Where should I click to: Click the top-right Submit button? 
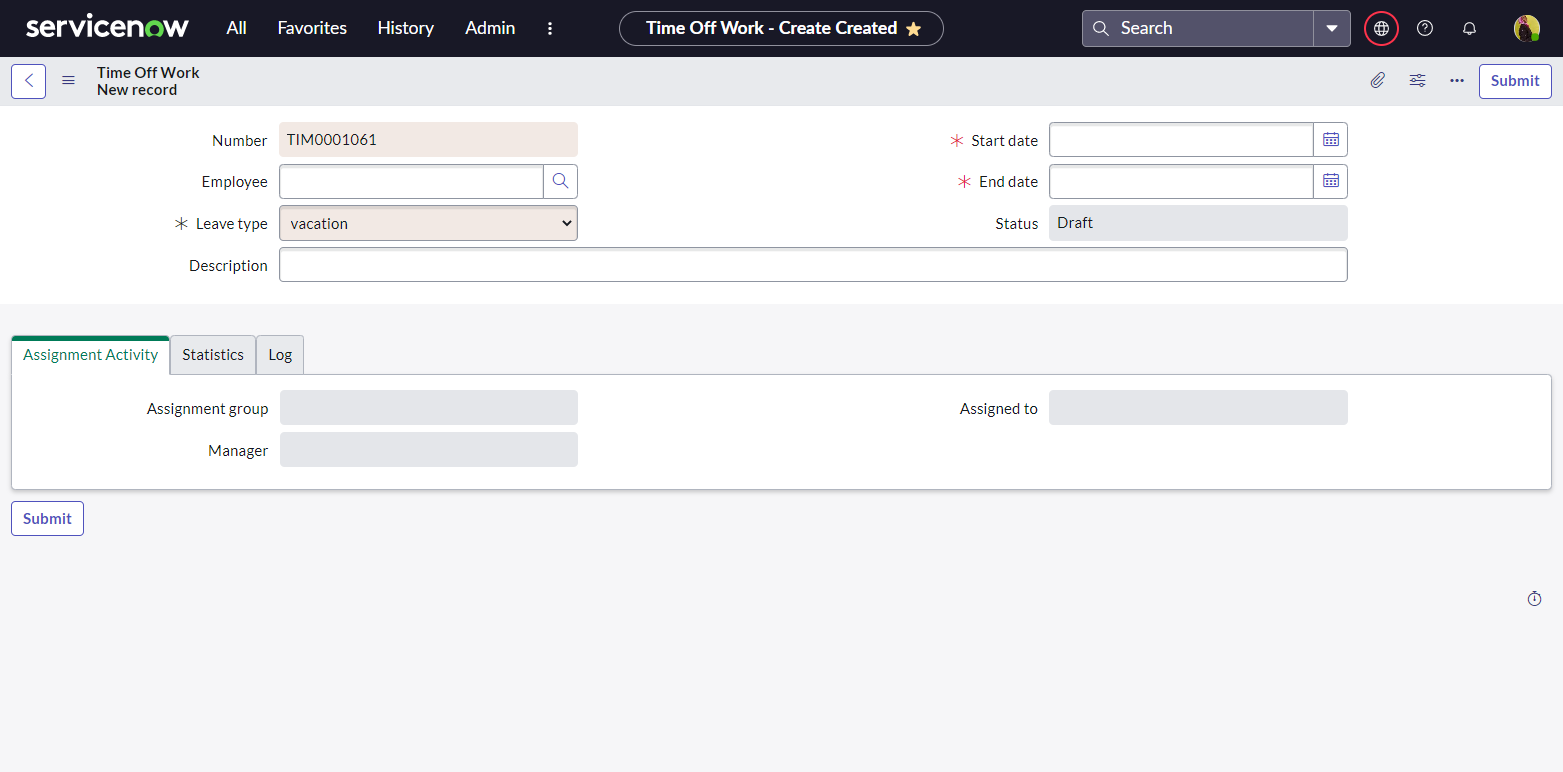tap(1514, 81)
